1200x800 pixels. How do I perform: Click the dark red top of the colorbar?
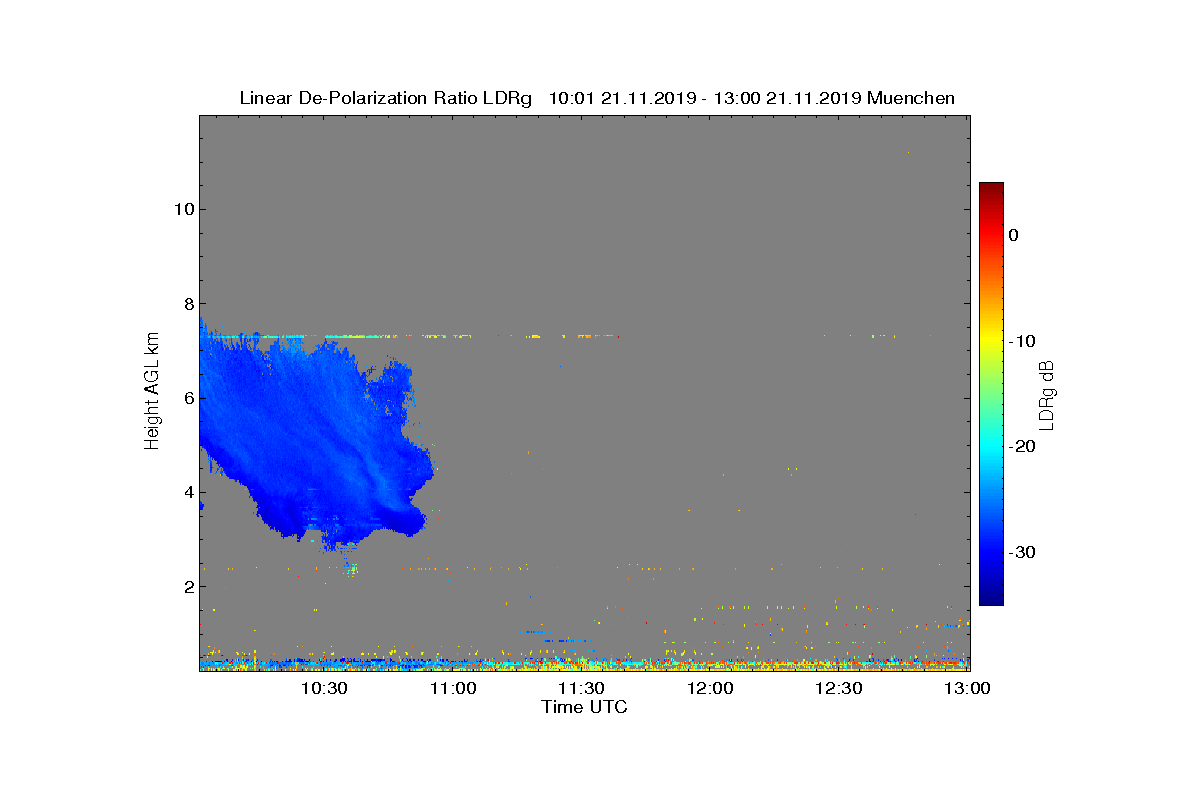991,190
